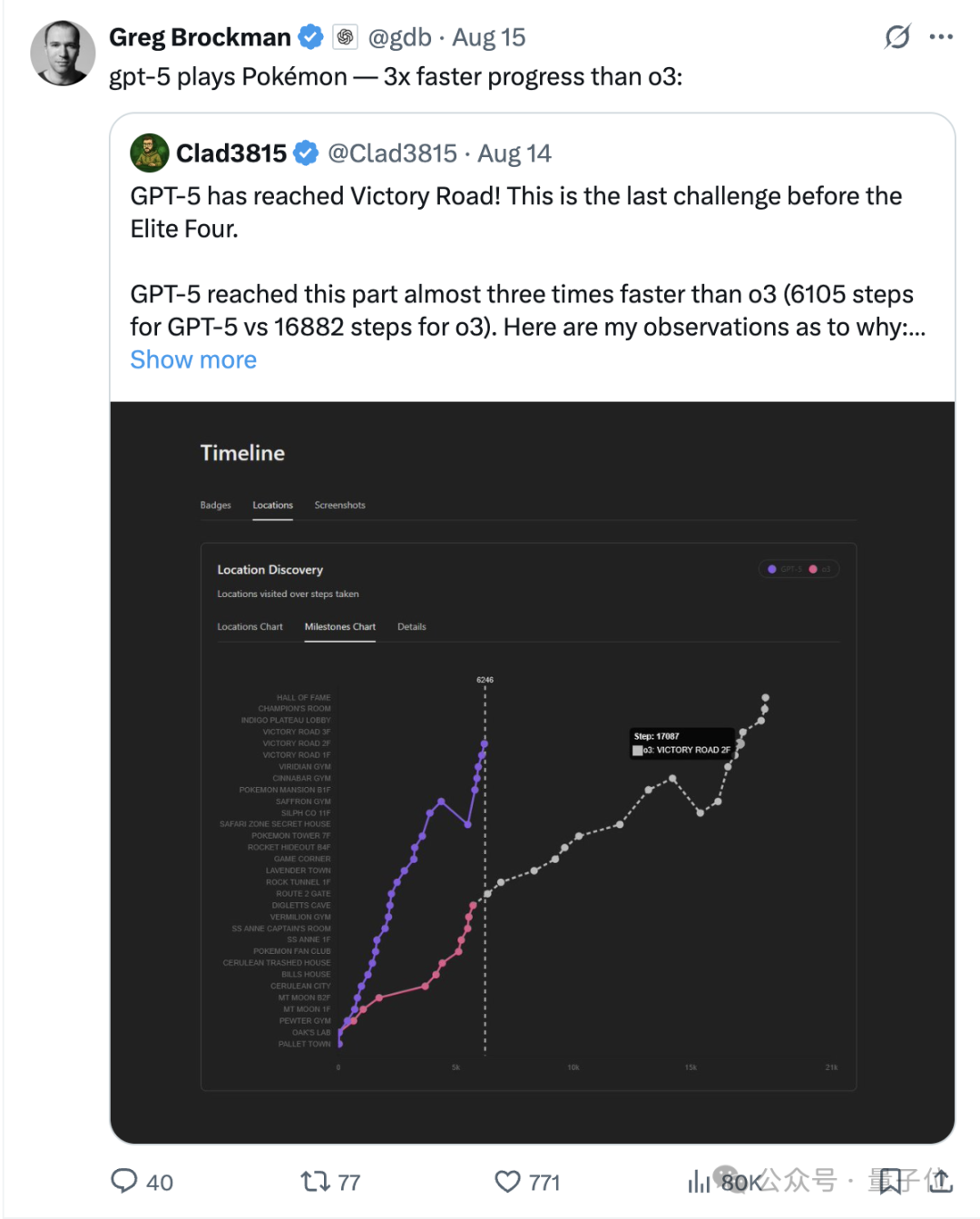The image size is (980, 1219).
Task: Click the share post icon
Action: [940, 1181]
